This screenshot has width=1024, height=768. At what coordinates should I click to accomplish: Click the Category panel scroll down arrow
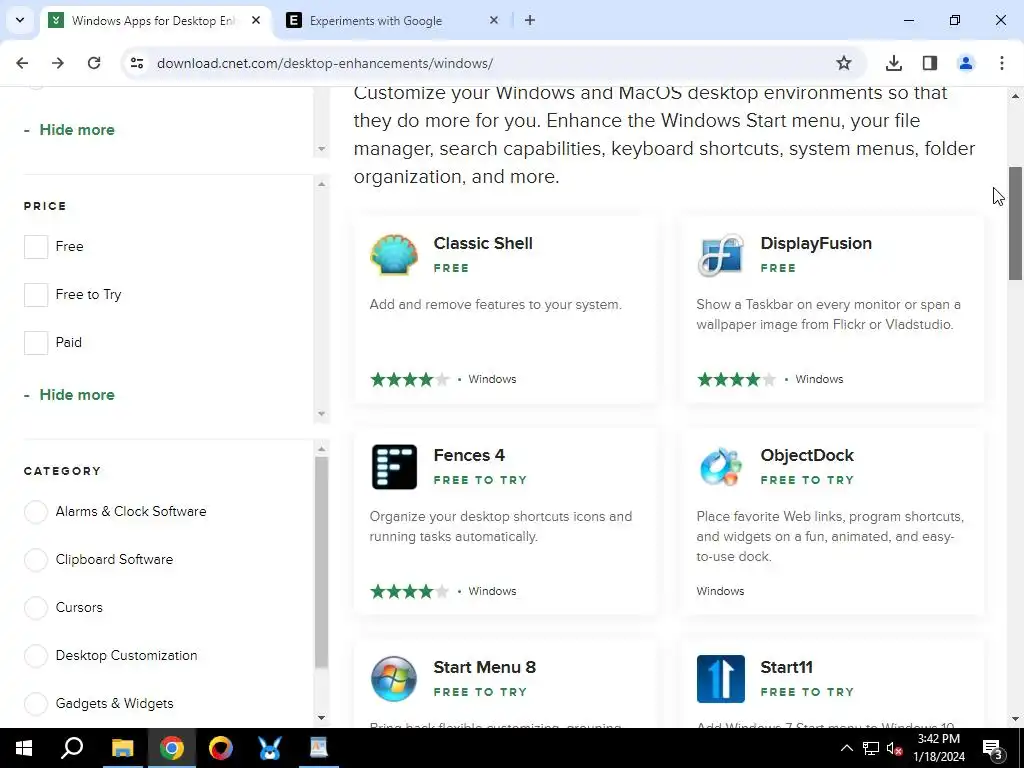point(321,718)
